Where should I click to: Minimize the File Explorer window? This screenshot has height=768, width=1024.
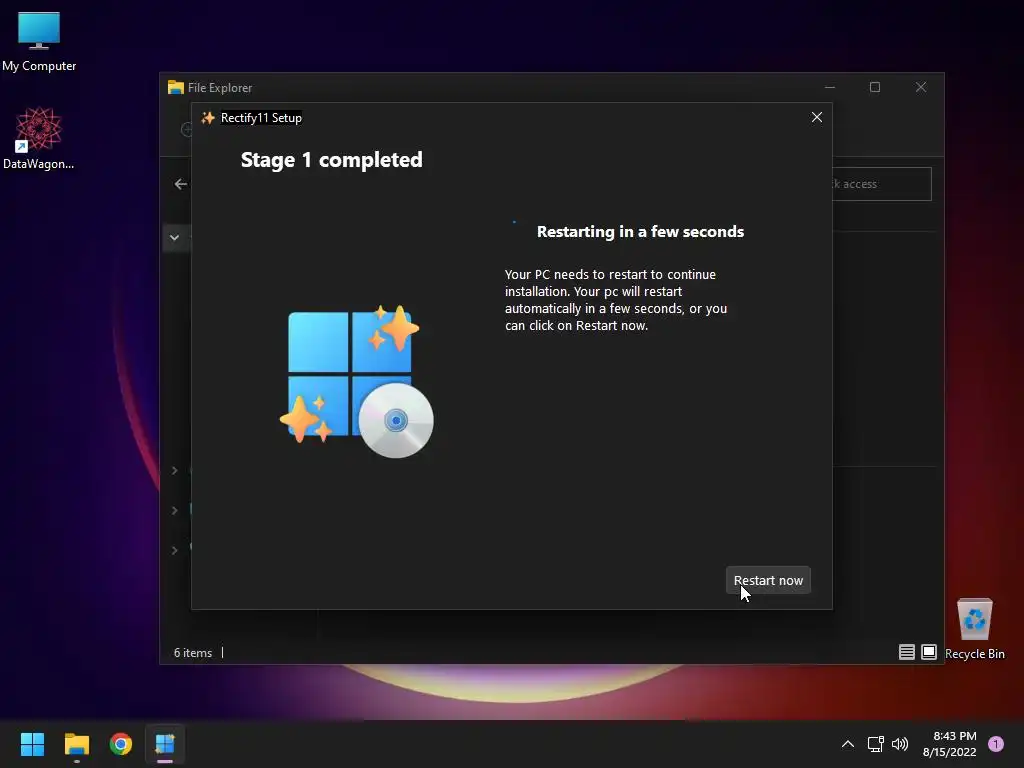(830, 87)
